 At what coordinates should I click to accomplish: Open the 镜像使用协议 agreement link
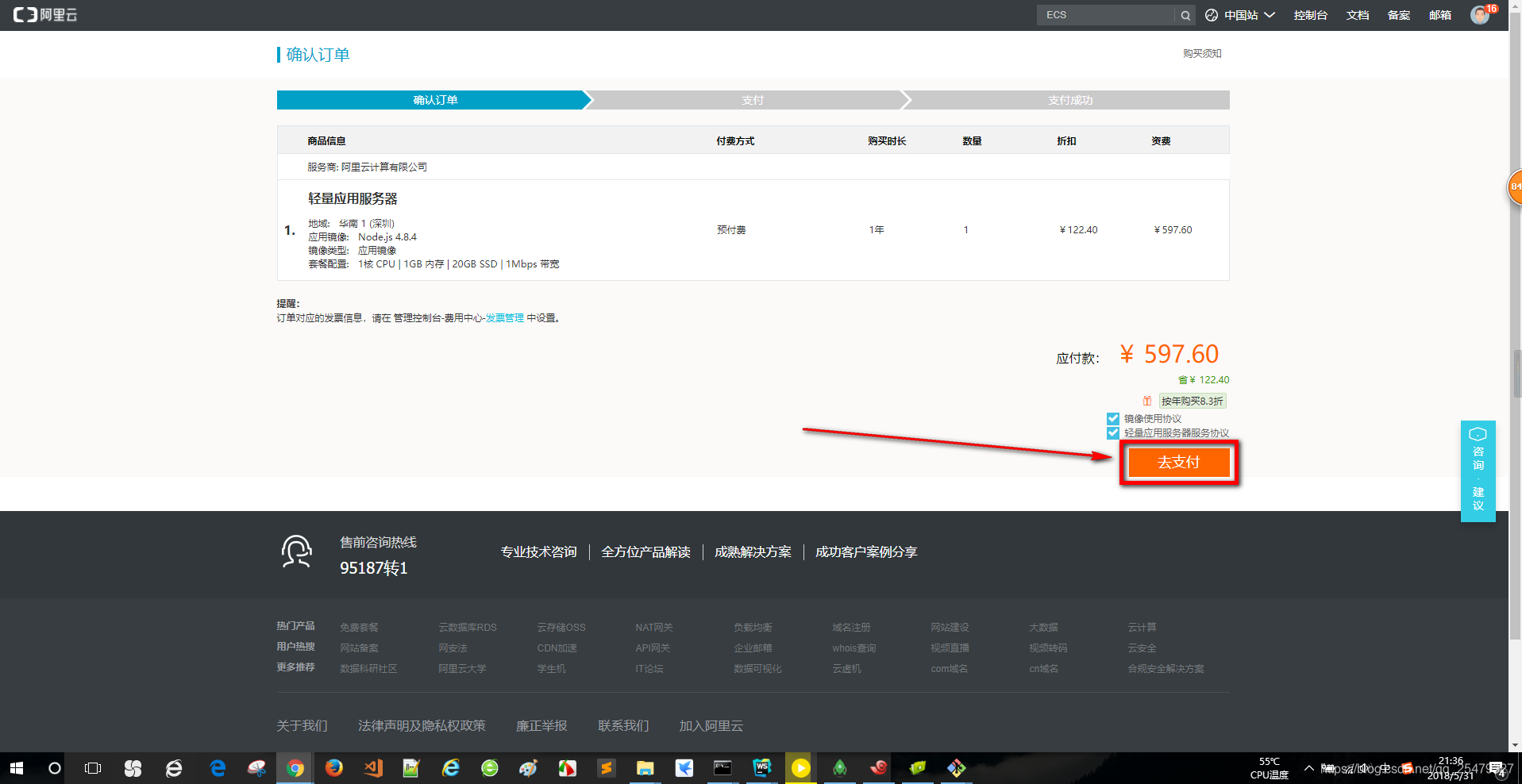click(x=1152, y=418)
